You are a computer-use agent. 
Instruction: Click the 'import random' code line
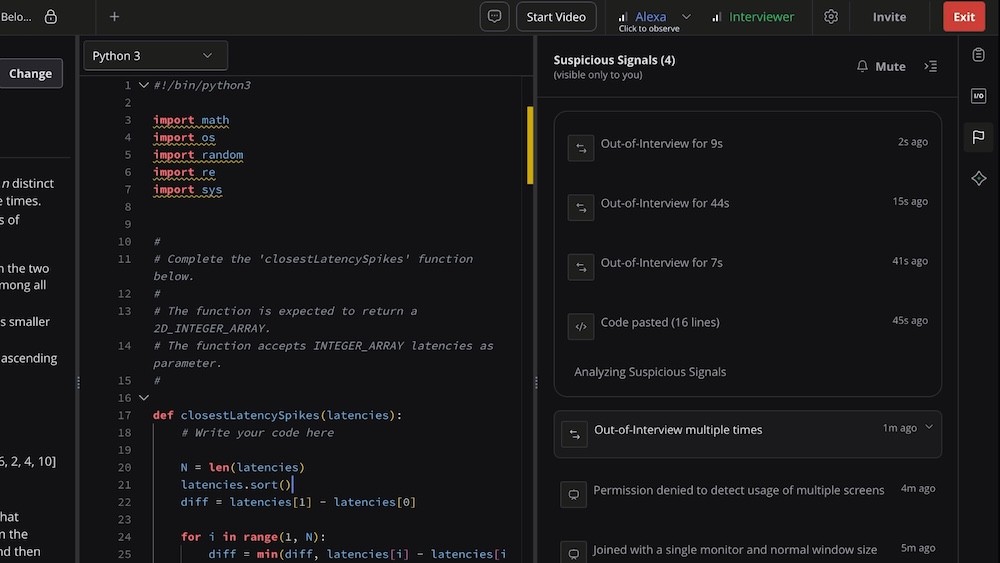tap(198, 155)
